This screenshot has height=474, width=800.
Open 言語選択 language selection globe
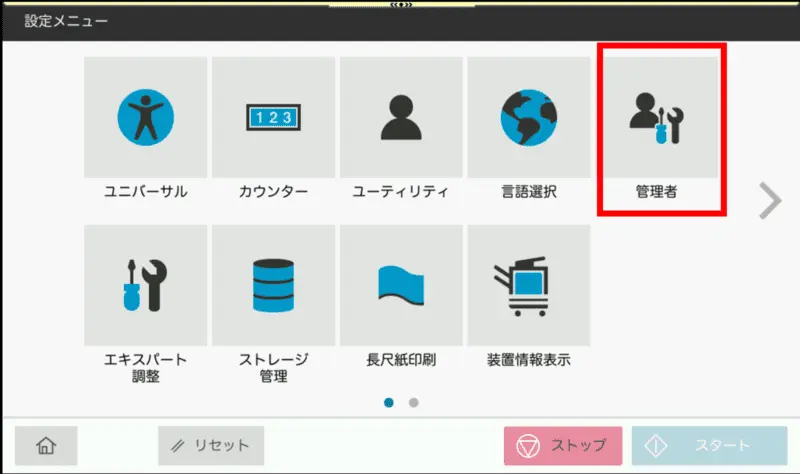click(x=528, y=118)
